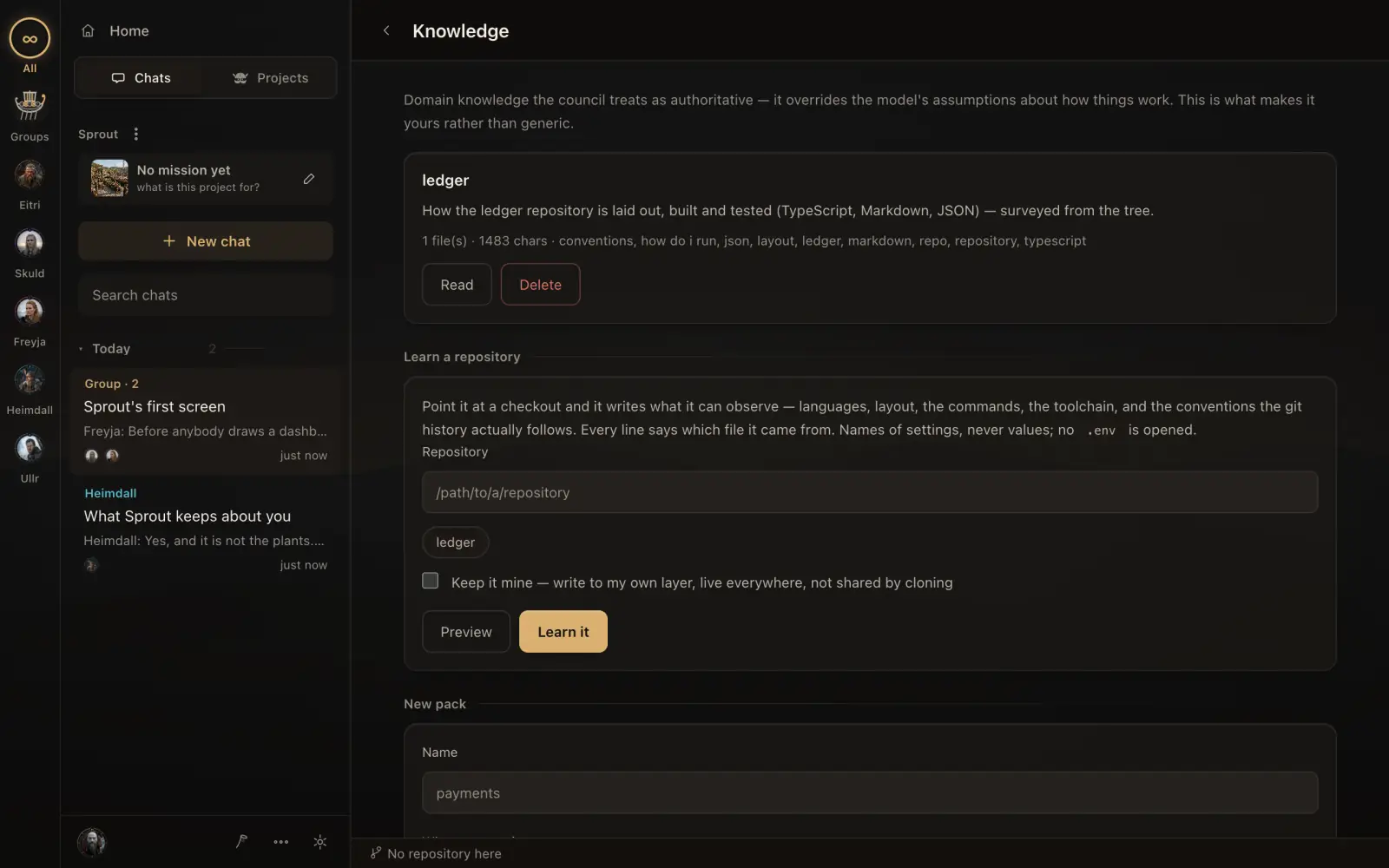Viewport: 1389px width, 868px height.
Task: Open Sprout project options menu
Action: pyautogui.click(x=135, y=134)
